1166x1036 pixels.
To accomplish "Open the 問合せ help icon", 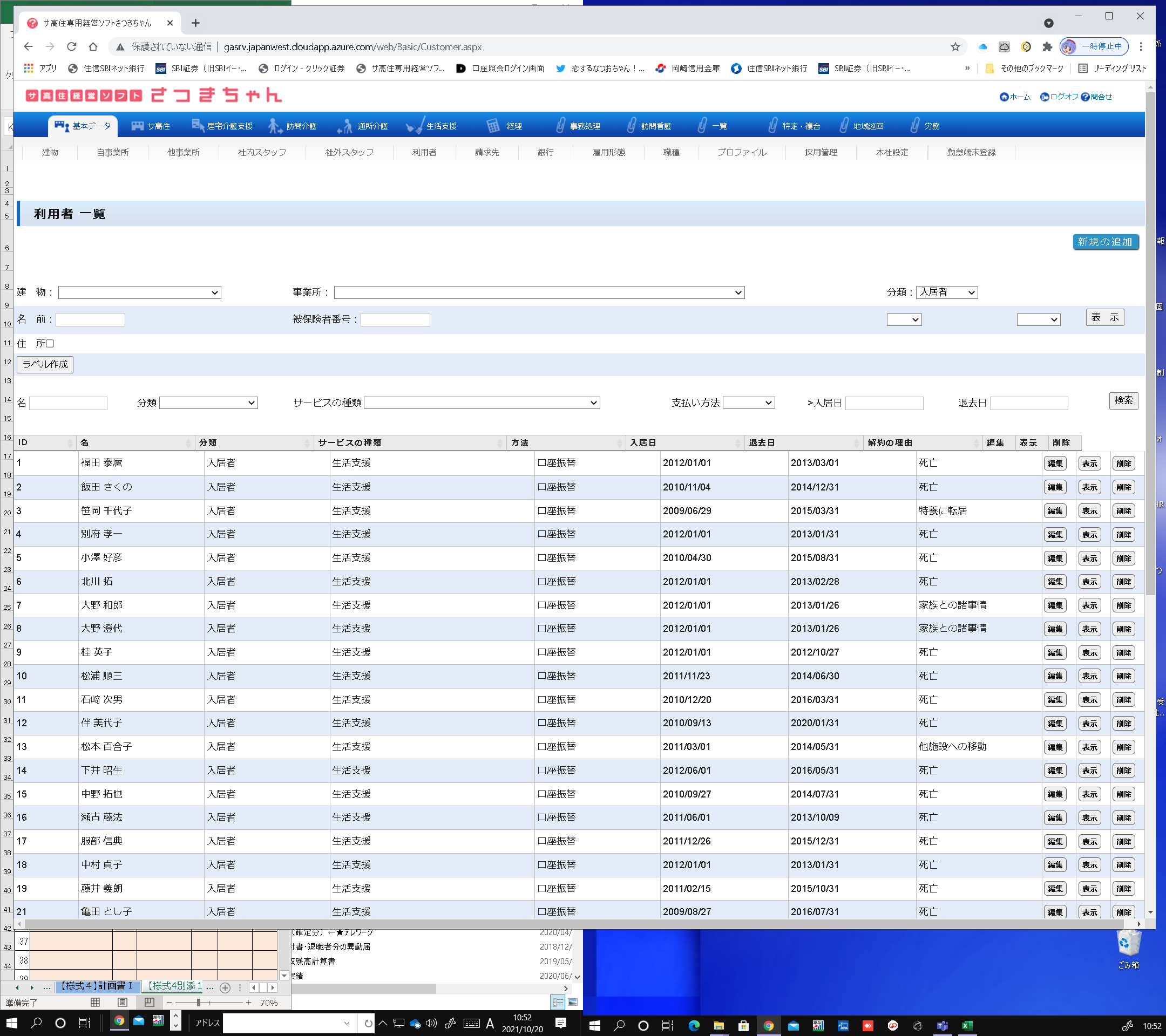I will [x=1085, y=97].
